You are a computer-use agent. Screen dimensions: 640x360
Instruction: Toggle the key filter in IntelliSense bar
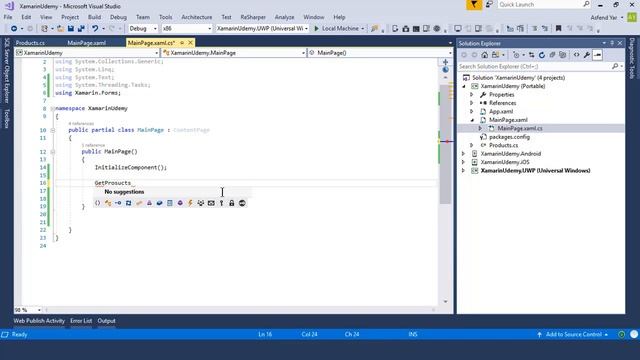pyautogui.click(x=221, y=203)
